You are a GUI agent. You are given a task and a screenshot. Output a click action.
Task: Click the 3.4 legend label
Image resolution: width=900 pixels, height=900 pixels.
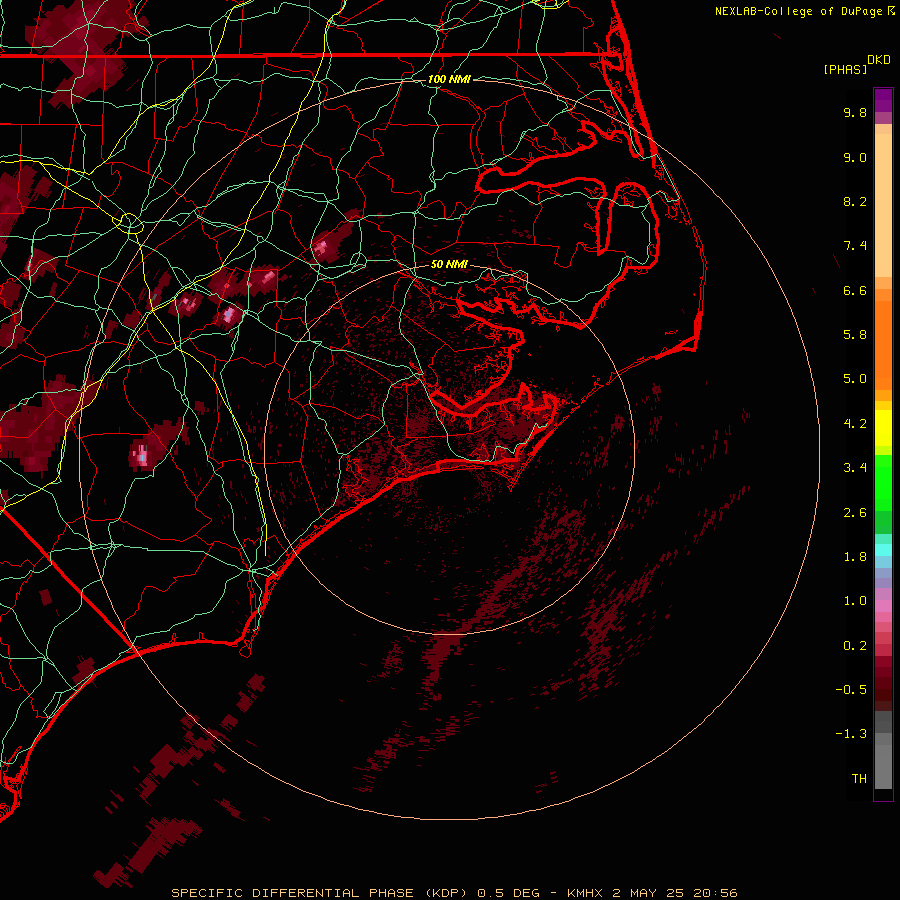[x=855, y=468]
